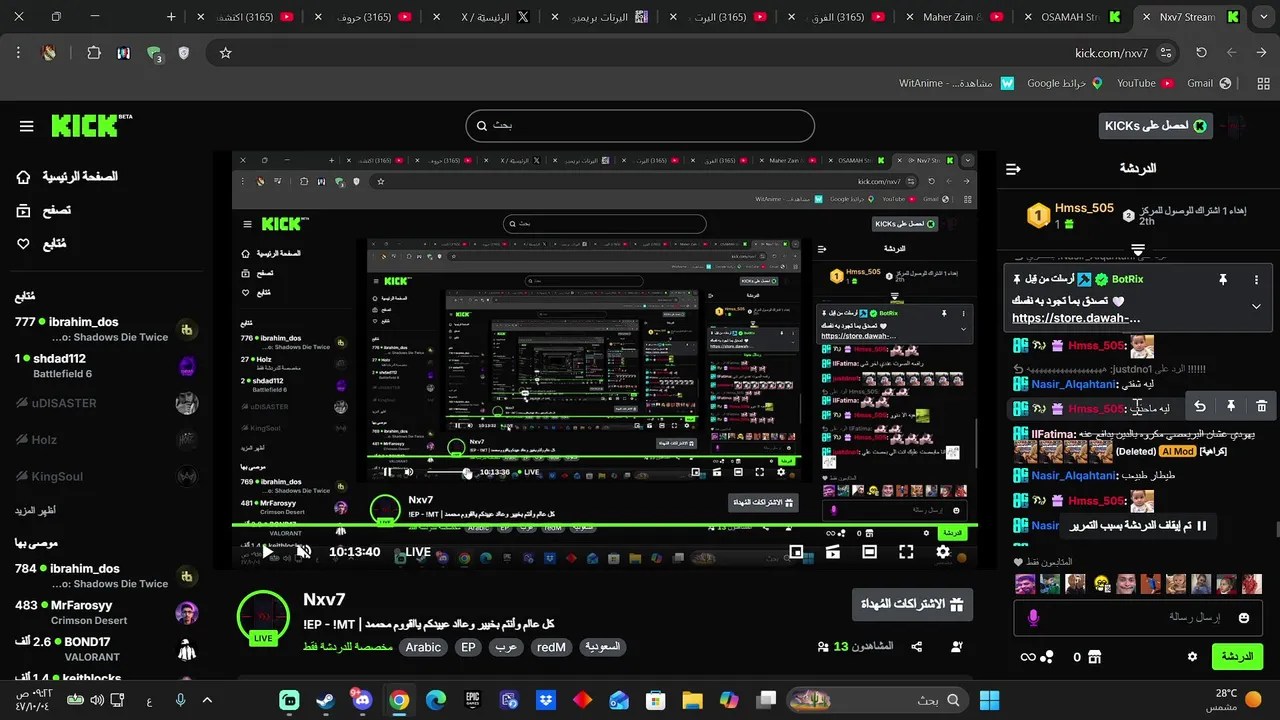Reply to the hovered Hmss_505 message
The height and width of the screenshot is (720, 1280).
click(x=1200, y=406)
